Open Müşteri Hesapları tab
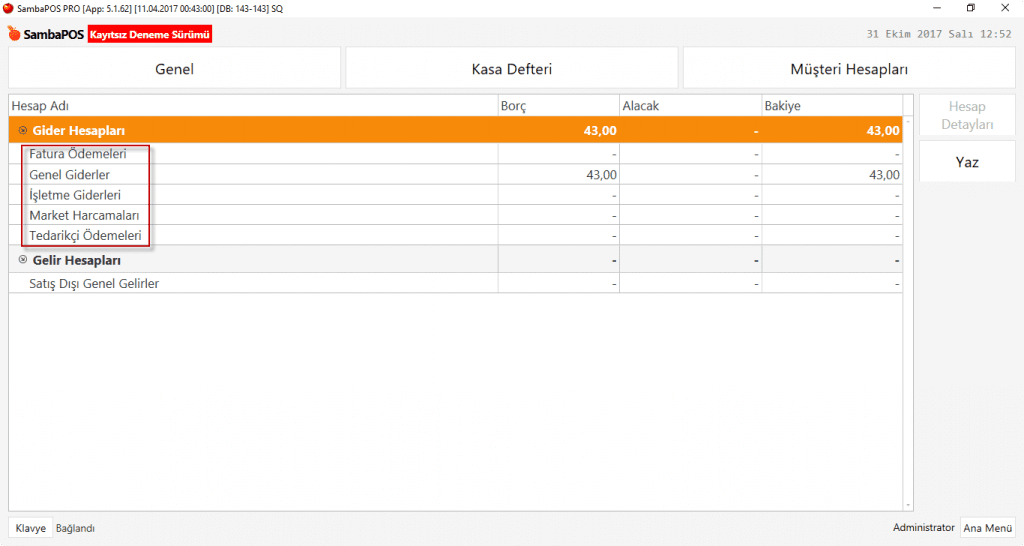Image resolution: width=1024 pixels, height=546 pixels. [848, 69]
